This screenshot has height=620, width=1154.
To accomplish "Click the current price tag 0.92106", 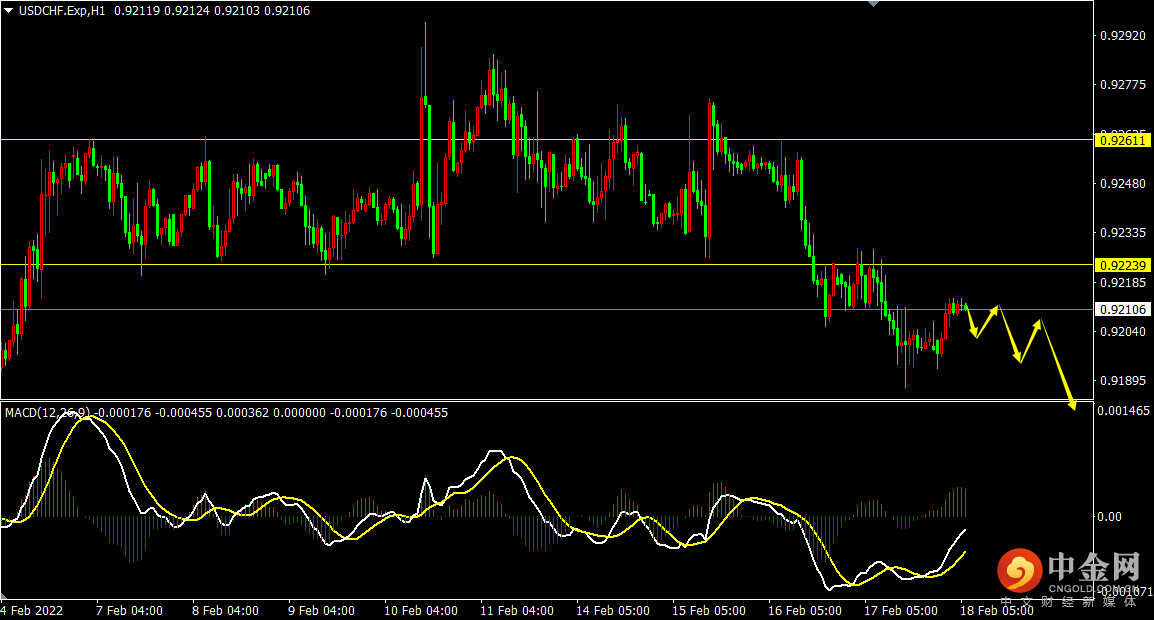I will (x=1122, y=310).
